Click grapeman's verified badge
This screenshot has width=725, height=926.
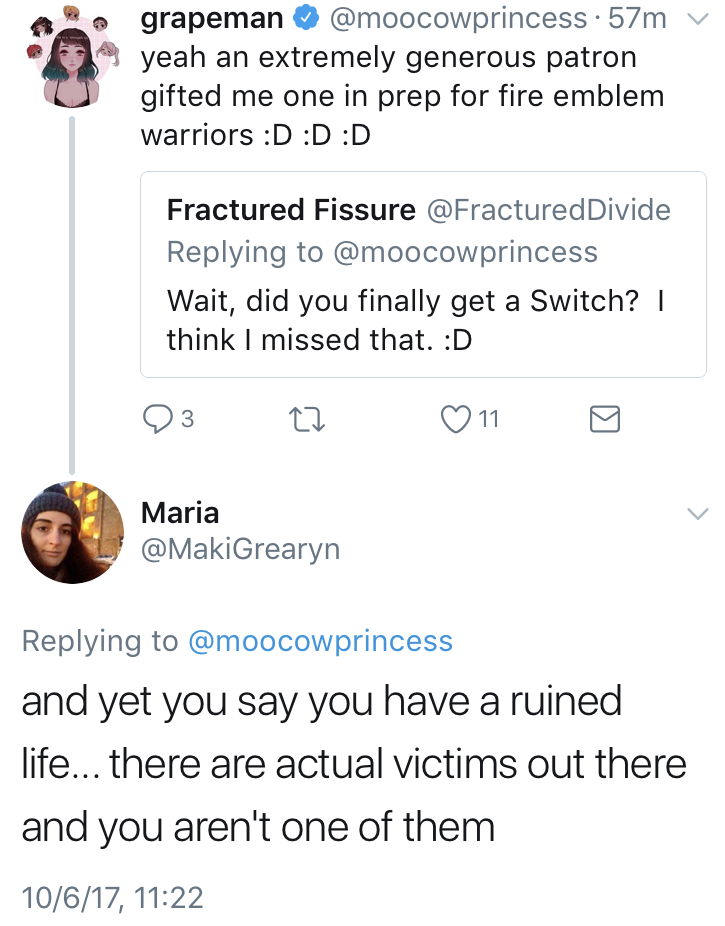(x=306, y=19)
